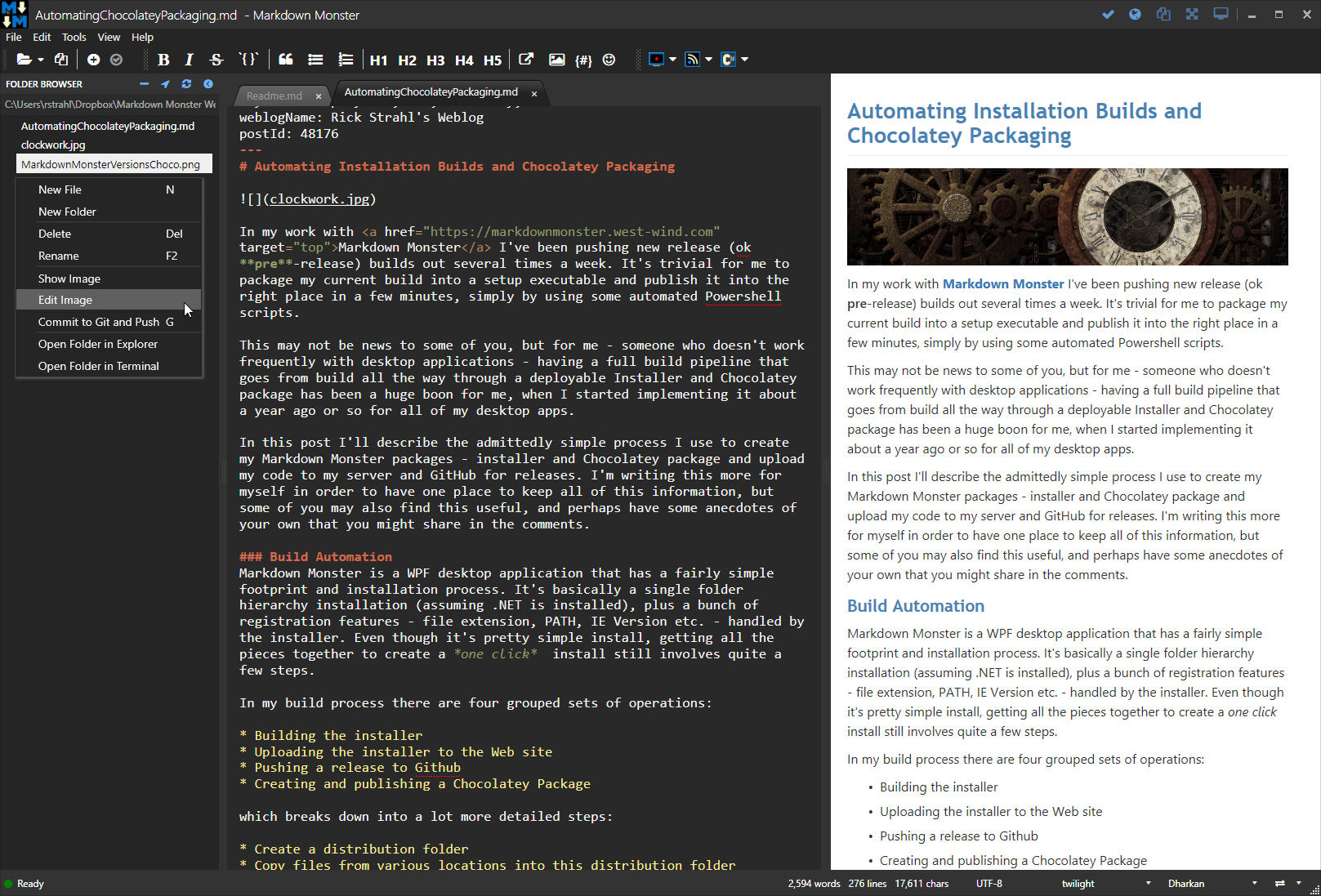Apply H3 heading
The width and height of the screenshot is (1321, 896).
(x=435, y=60)
